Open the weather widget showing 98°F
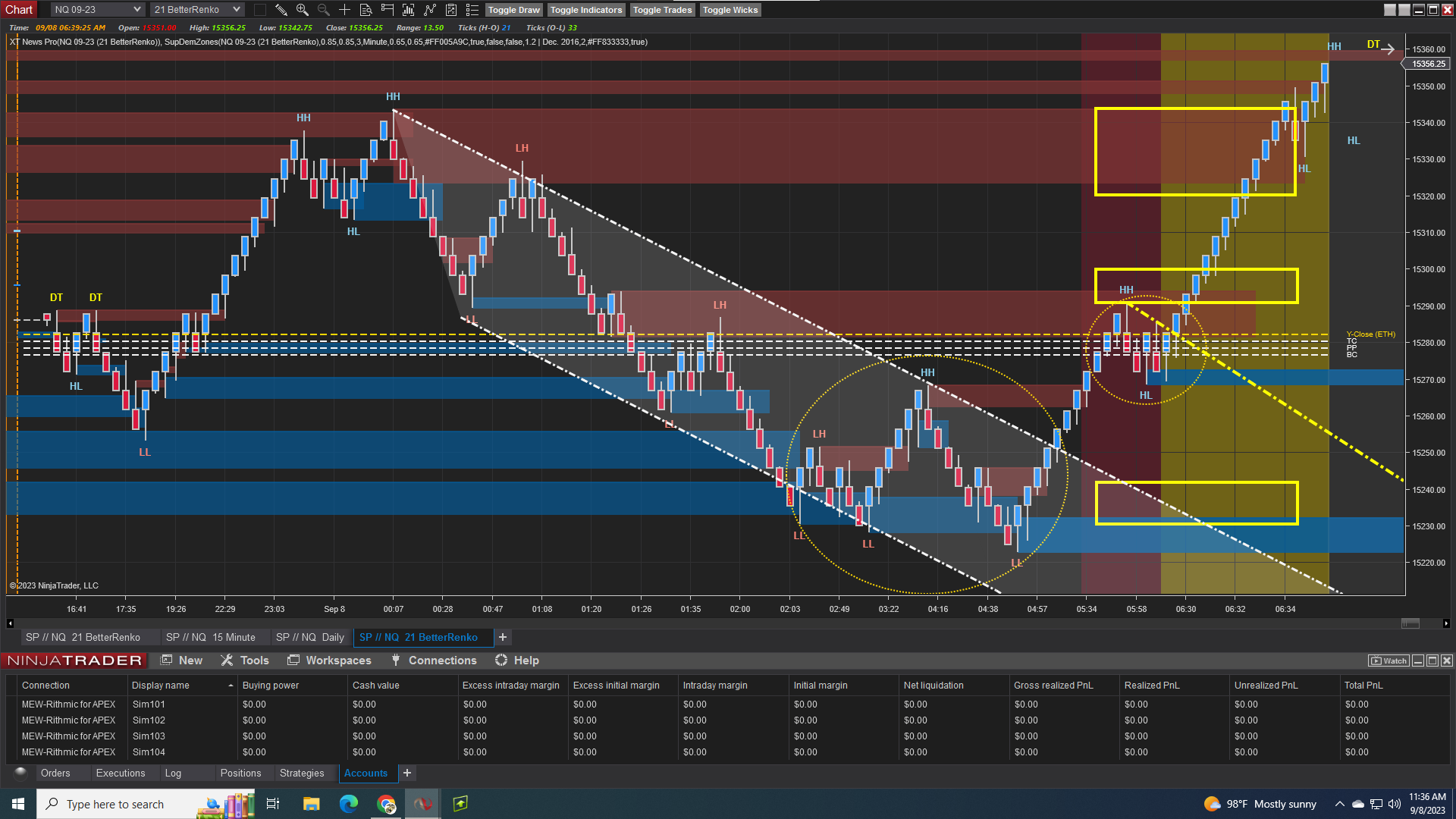 [x=1260, y=804]
